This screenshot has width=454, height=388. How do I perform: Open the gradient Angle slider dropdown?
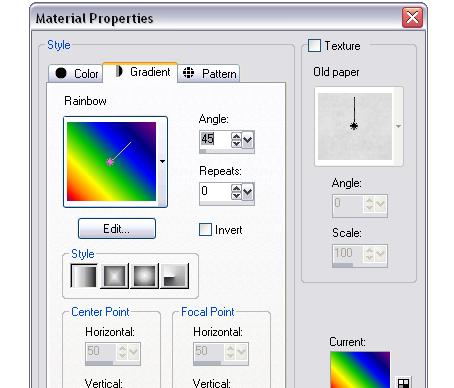coord(248,140)
